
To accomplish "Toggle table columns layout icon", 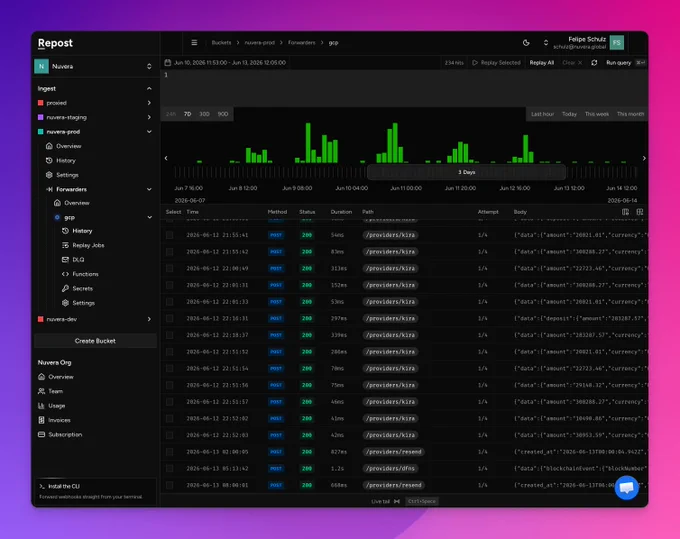I will 625,212.
